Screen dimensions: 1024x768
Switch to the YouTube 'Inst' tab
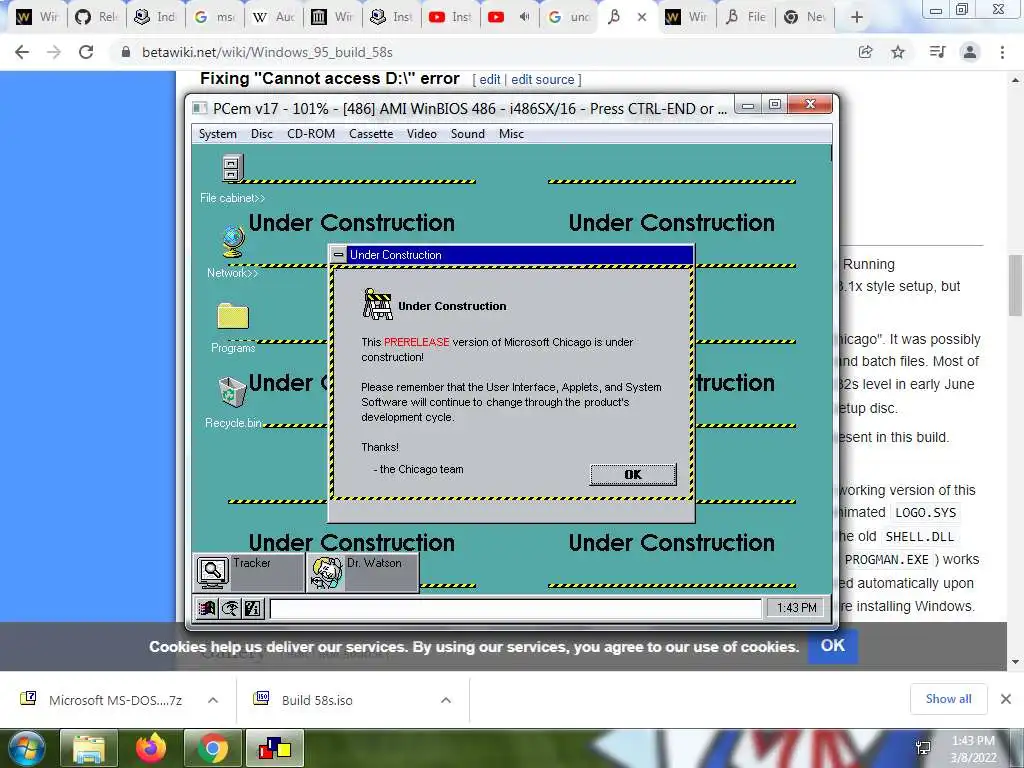tap(451, 18)
